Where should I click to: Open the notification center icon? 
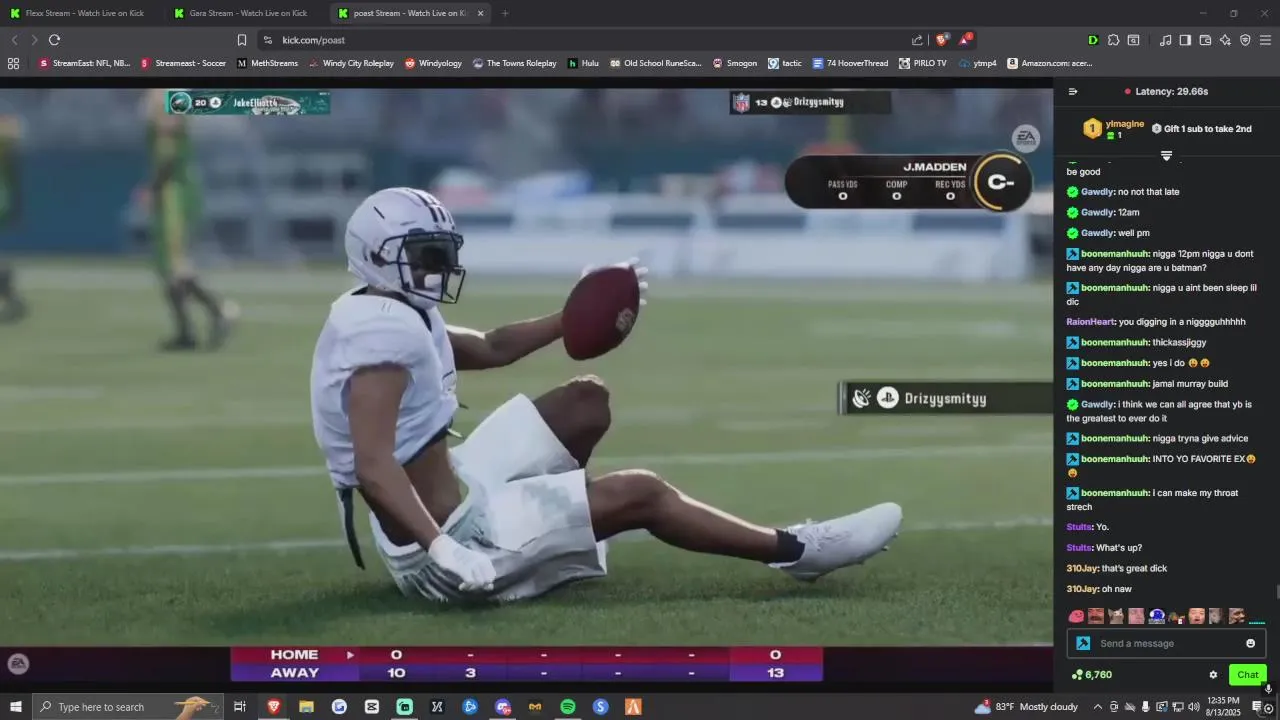point(1257,707)
